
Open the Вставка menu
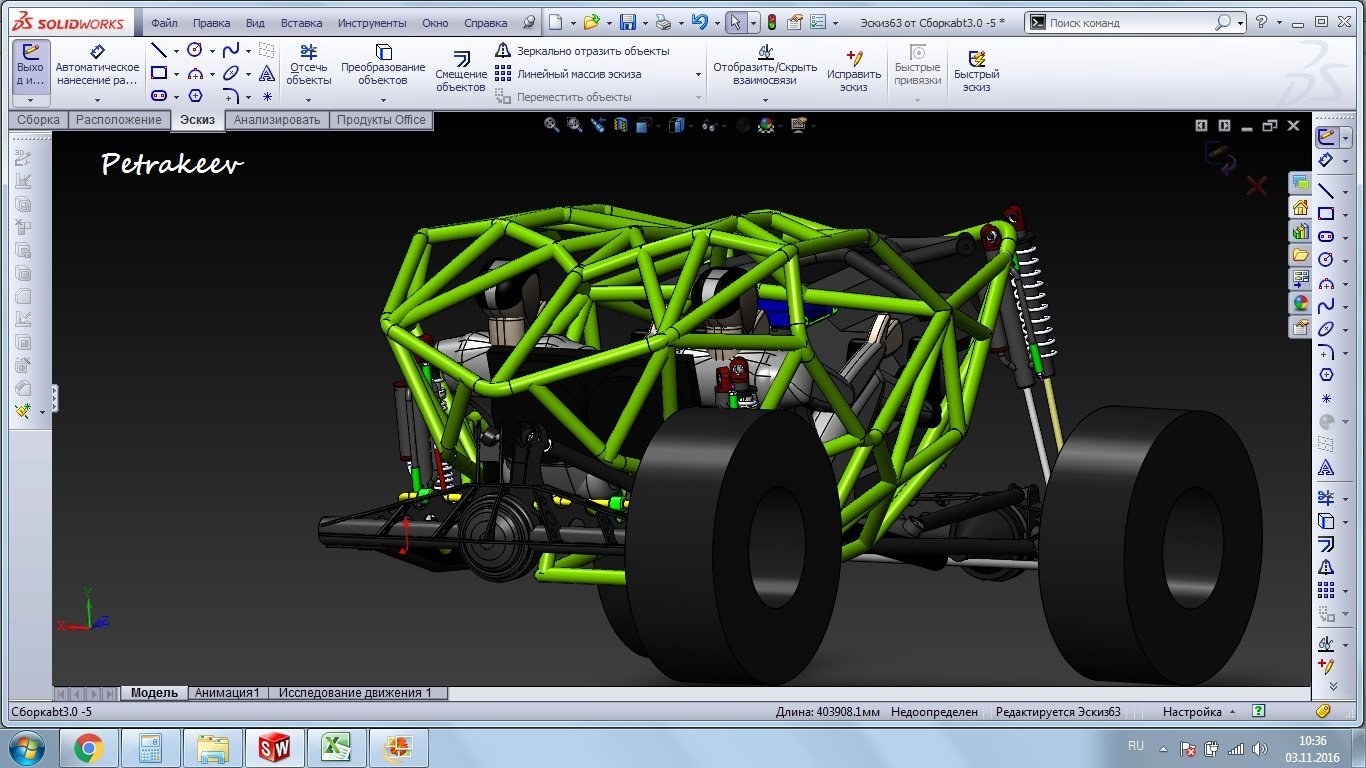coord(301,22)
